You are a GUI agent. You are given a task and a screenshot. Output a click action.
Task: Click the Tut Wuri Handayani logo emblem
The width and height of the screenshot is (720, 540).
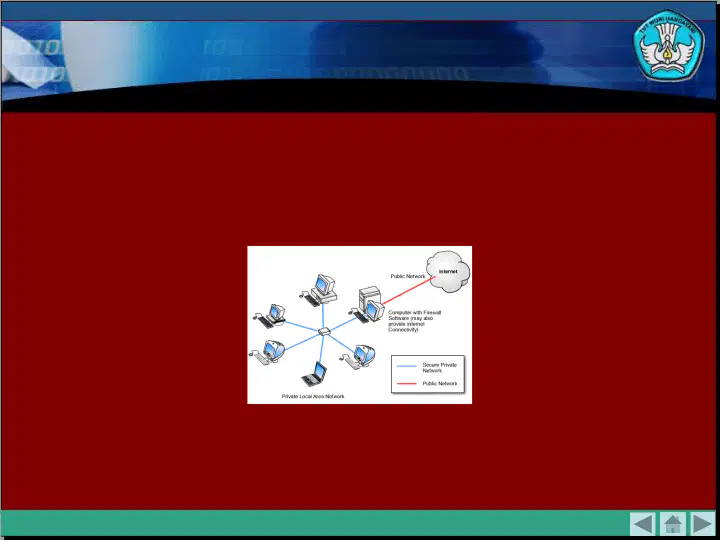point(669,46)
